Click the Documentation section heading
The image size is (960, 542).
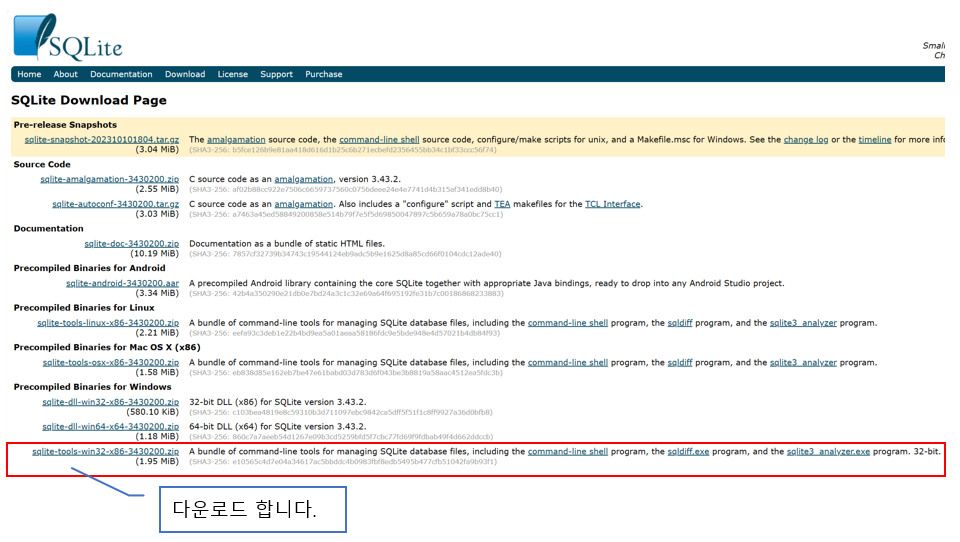coord(48,228)
